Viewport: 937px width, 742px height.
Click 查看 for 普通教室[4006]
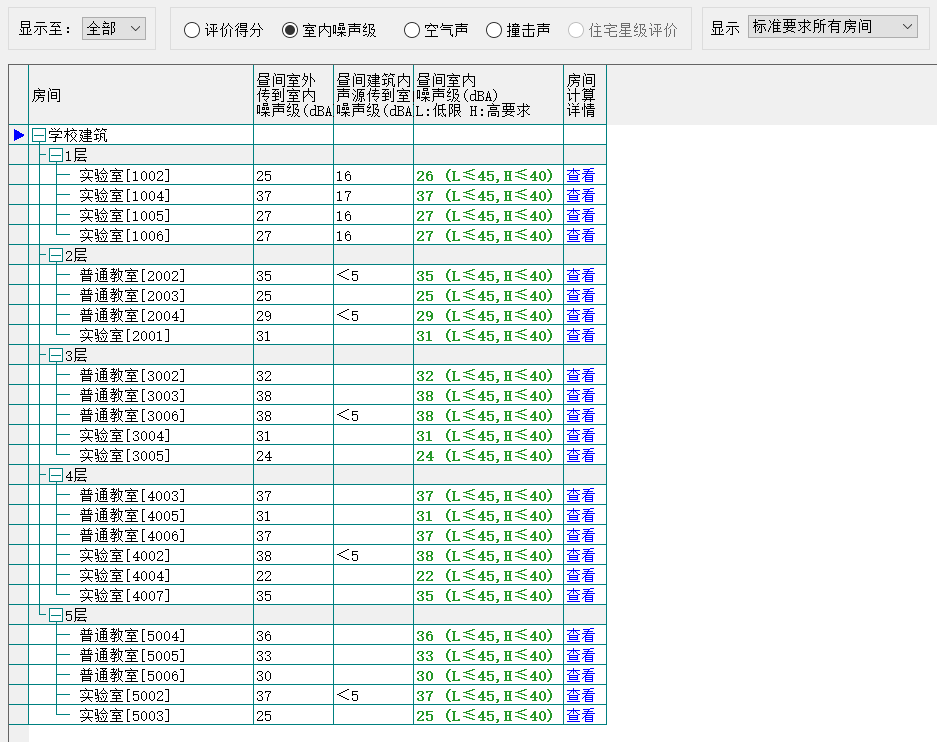[580, 536]
